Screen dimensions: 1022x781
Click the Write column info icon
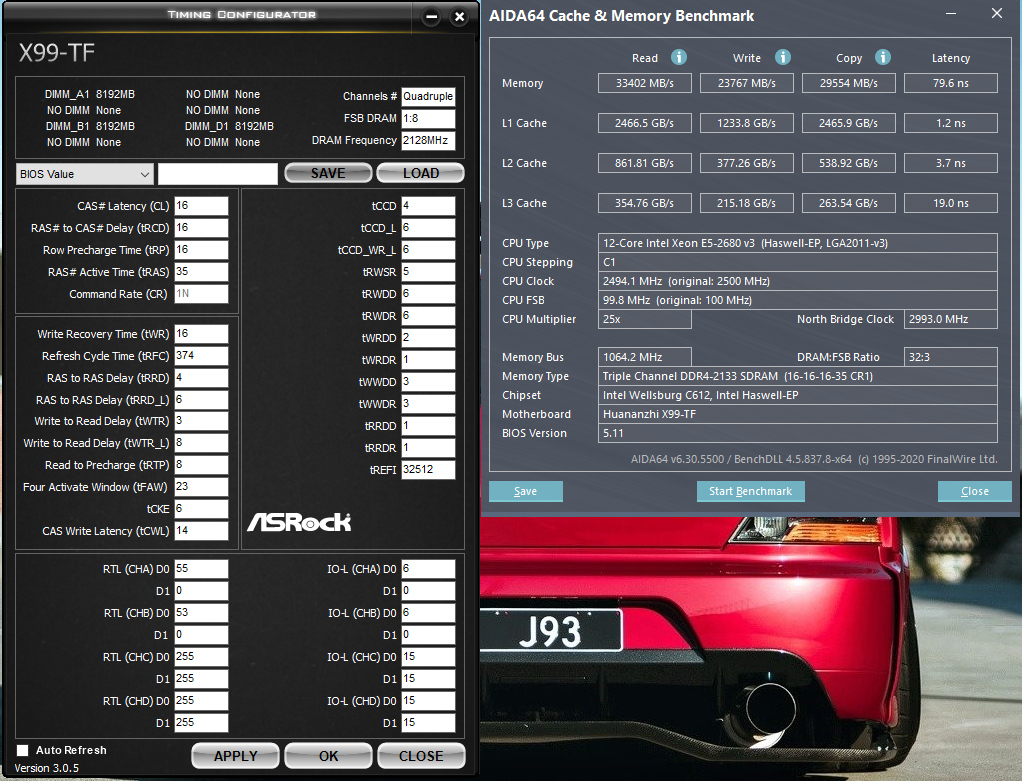point(783,58)
